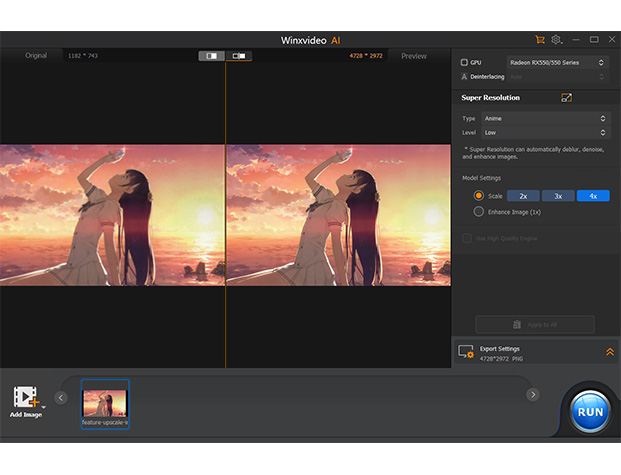Switch to the overlay compare view mode
The height and width of the screenshot is (475, 621).
[239, 56]
